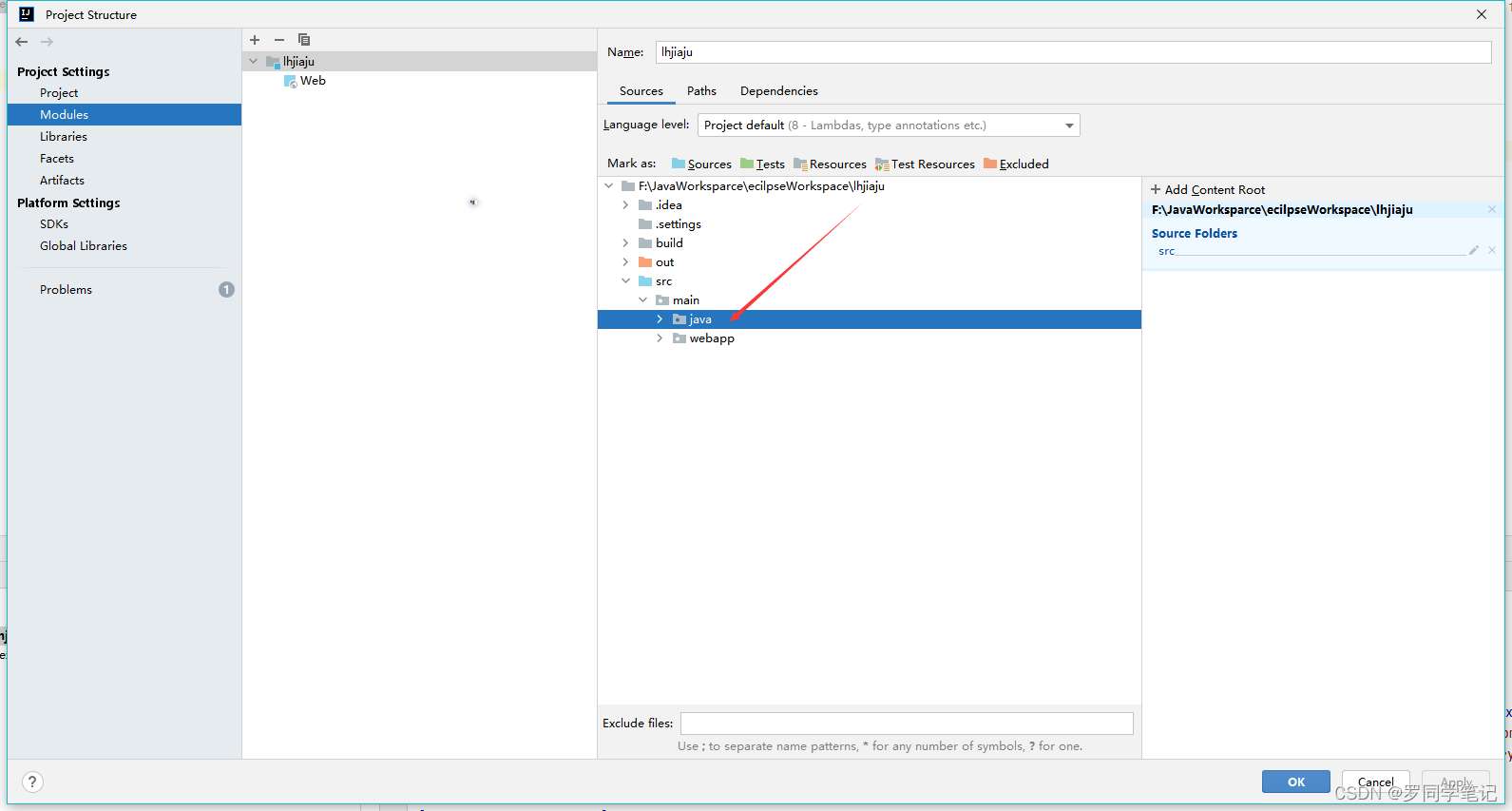1512x811 pixels.
Task: Click Add Content Root
Action: tap(1208, 190)
